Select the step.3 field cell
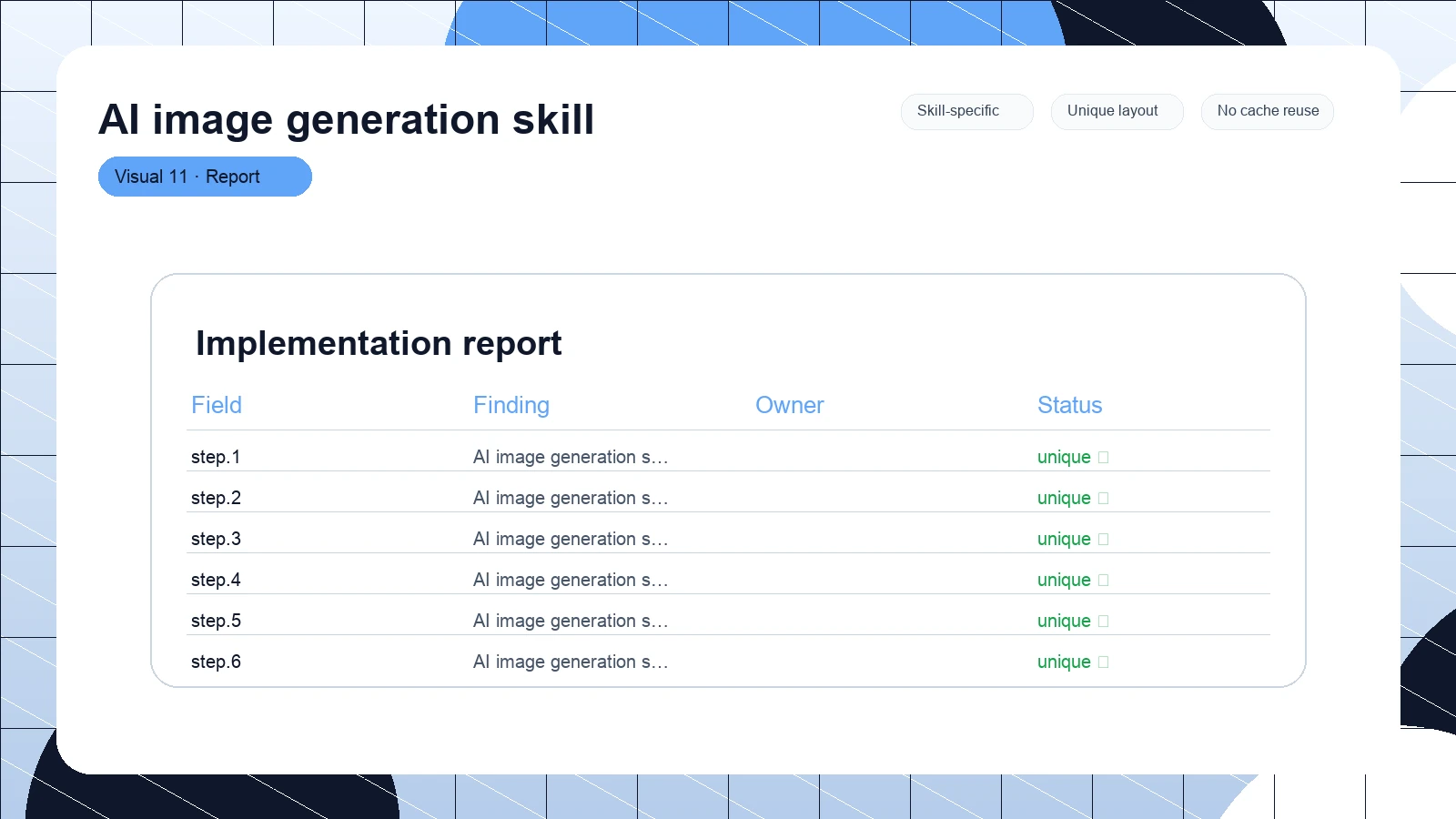The image size is (1456, 819). (216, 539)
